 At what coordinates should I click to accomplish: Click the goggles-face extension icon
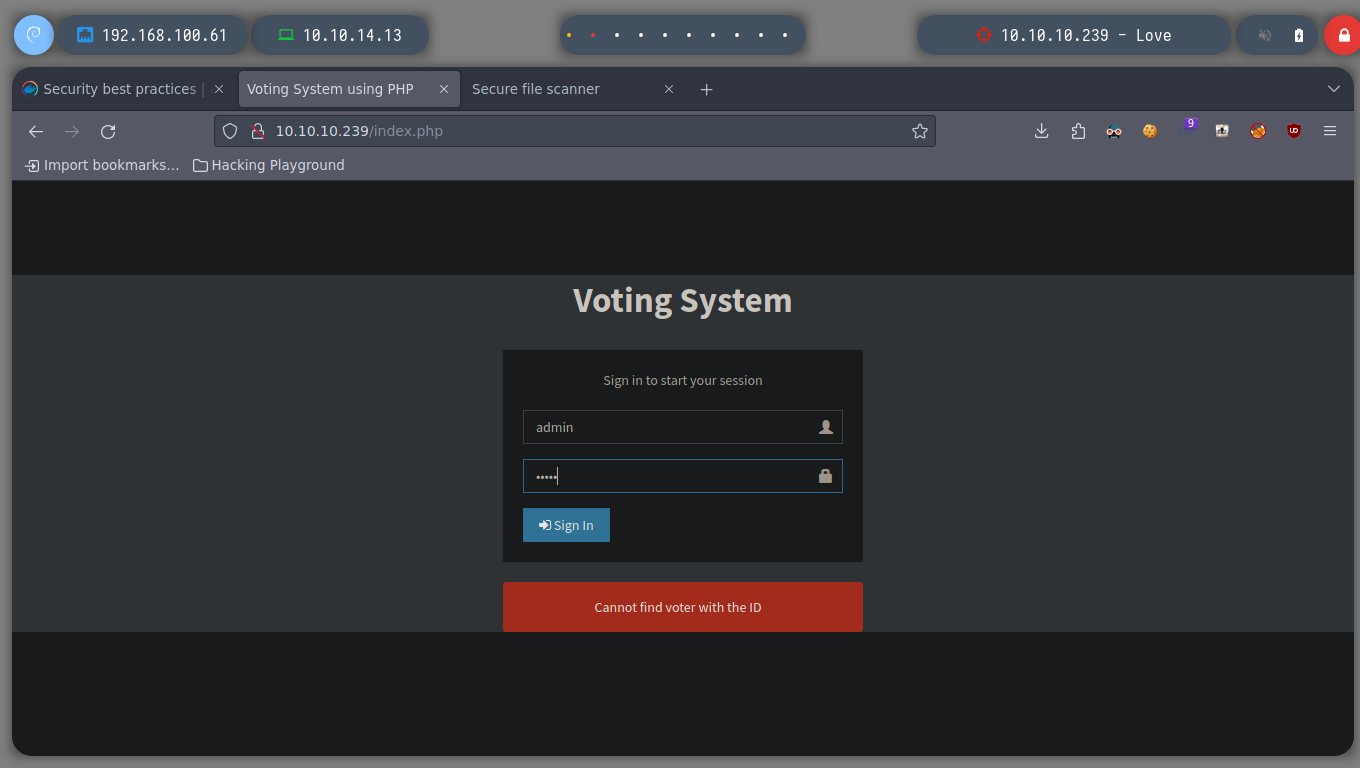[x=1114, y=131]
